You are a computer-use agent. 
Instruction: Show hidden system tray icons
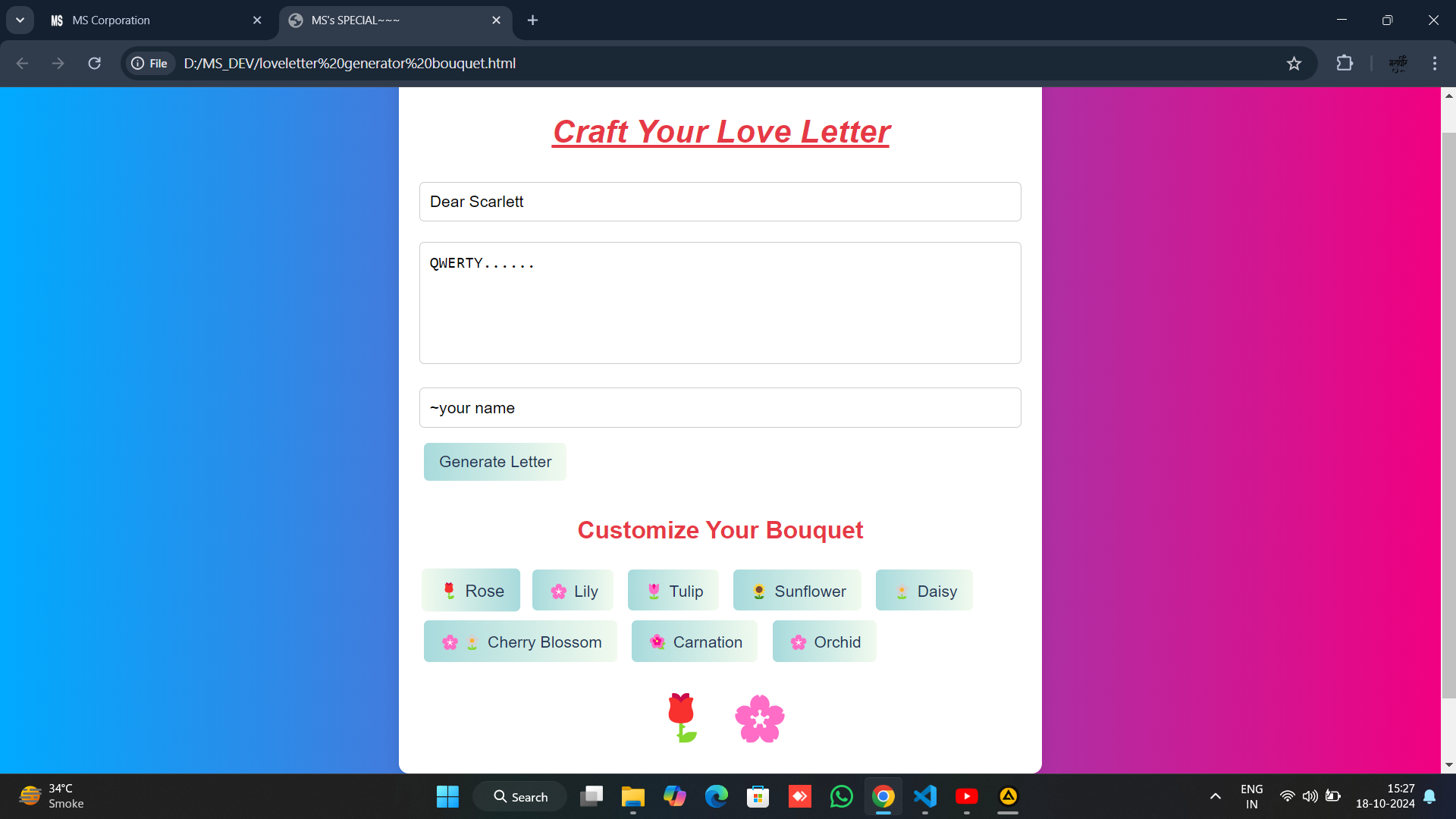coord(1215,796)
